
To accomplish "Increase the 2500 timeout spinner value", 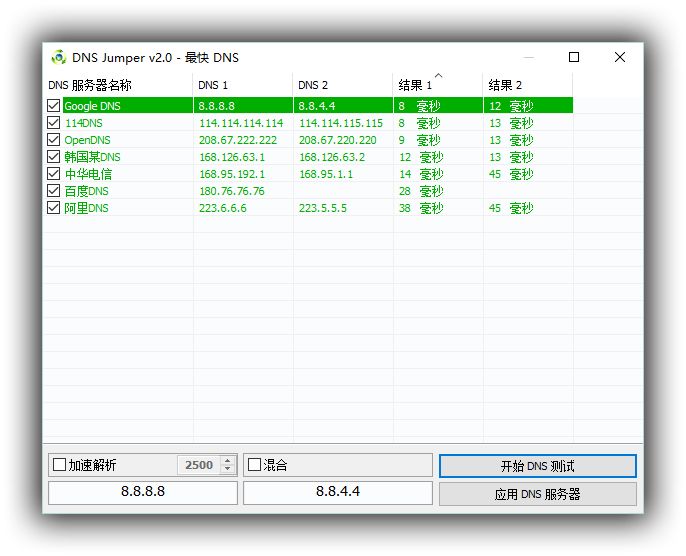I will 228,461.
